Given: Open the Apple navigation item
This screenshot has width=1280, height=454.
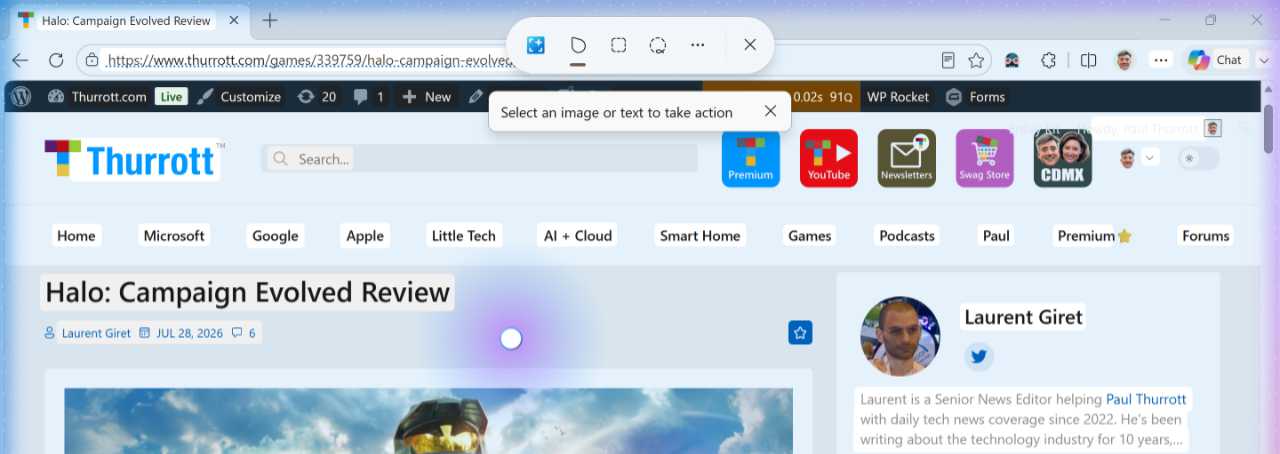Looking at the screenshot, I should tap(365, 235).
